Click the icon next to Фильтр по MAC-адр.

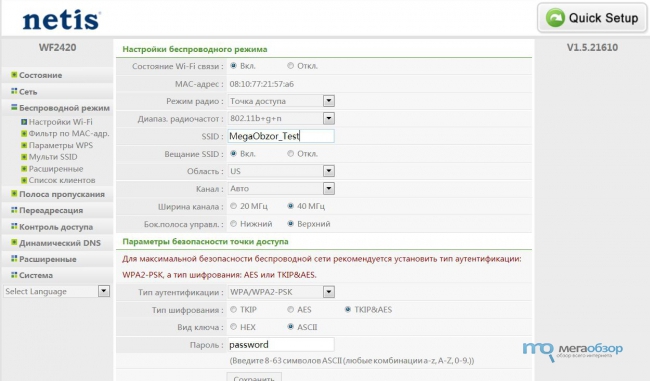pos(24,133)
